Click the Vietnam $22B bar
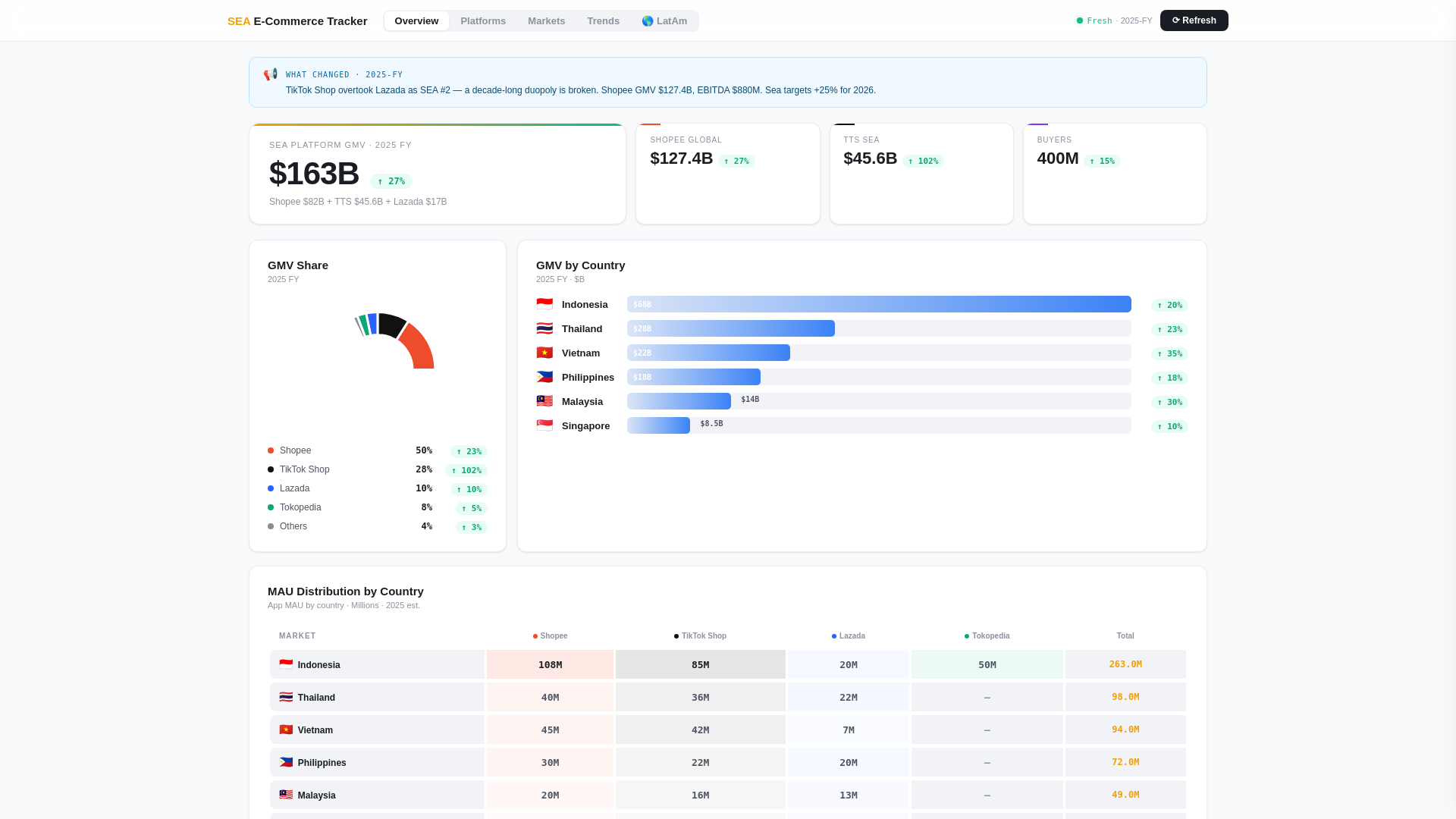 click(708, 353)
